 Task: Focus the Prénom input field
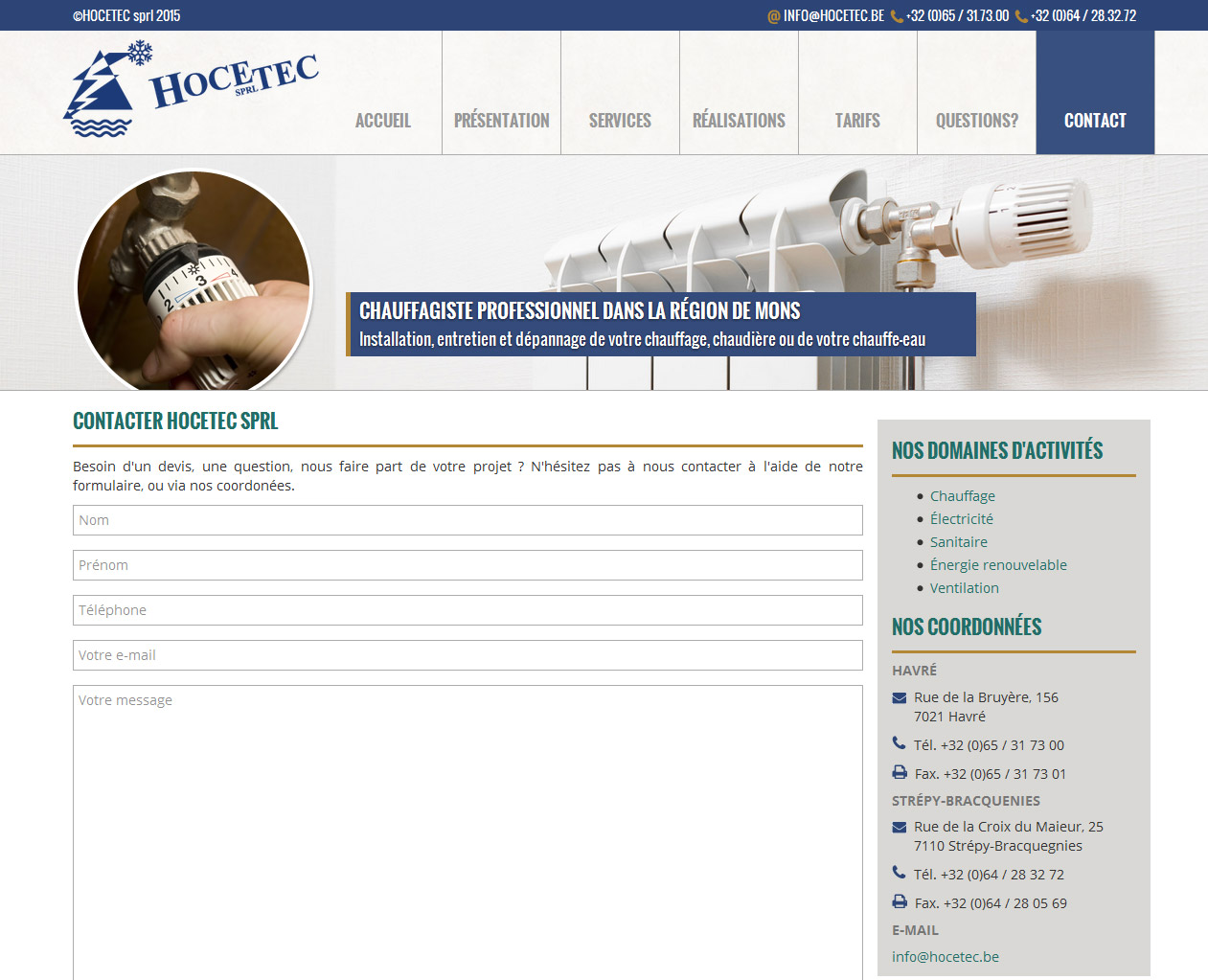click(x=467, y=565)
